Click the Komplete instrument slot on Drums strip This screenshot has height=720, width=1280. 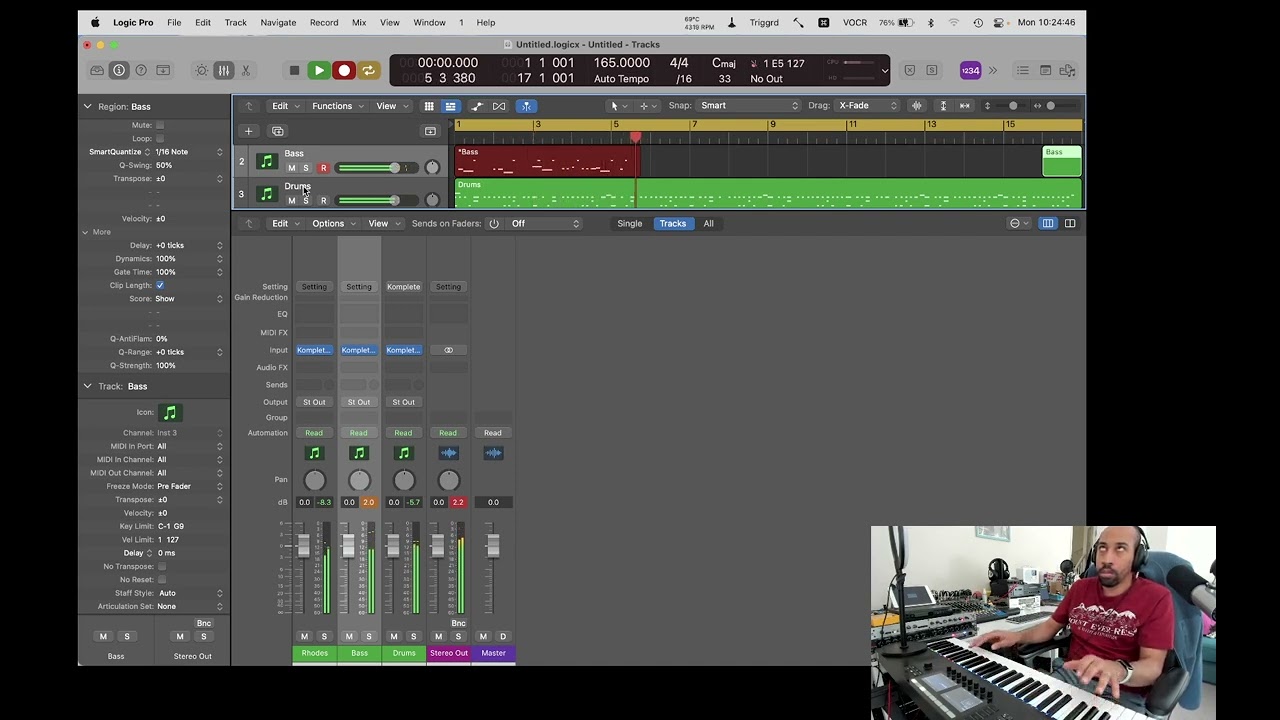403,350
